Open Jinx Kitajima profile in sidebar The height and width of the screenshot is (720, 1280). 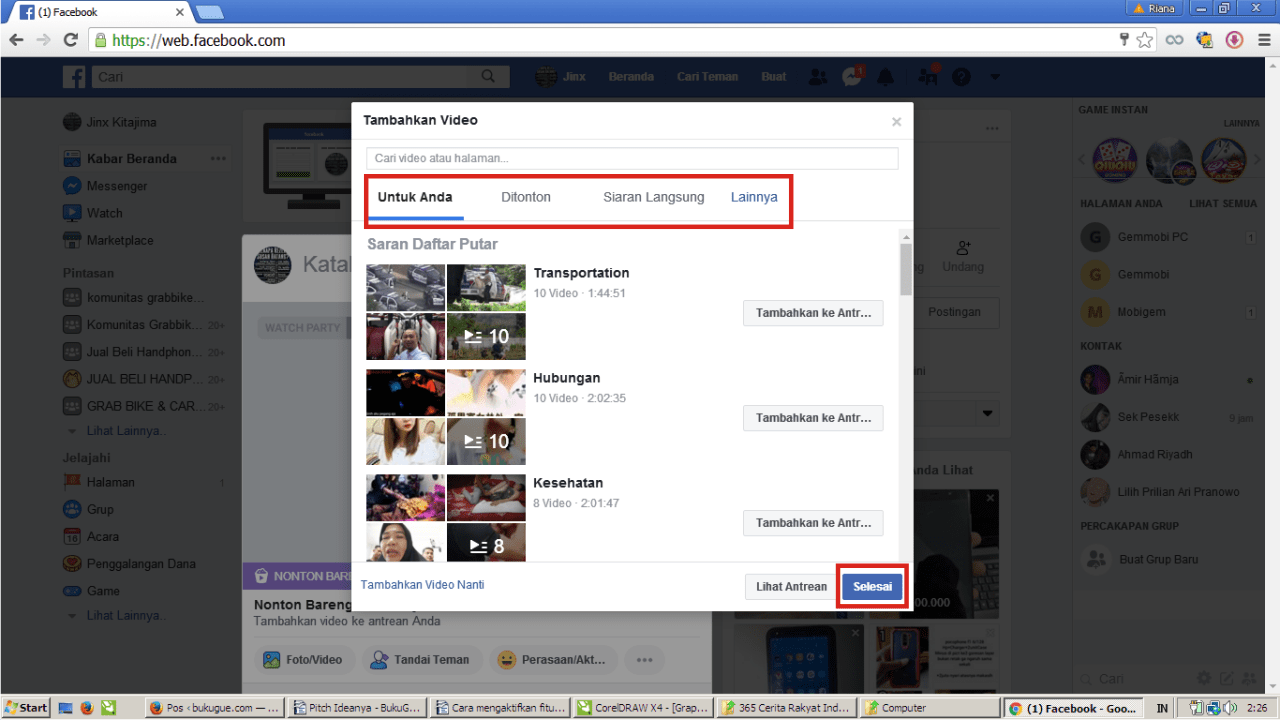click(110, 122)
